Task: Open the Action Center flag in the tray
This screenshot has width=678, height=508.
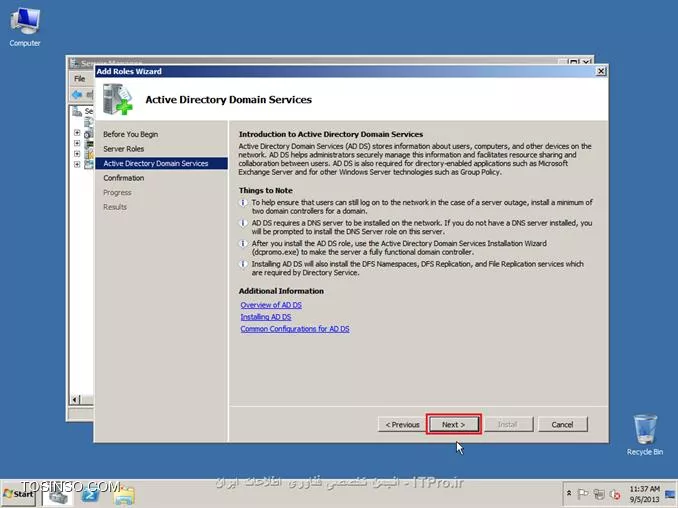Action: coord(582,494)
